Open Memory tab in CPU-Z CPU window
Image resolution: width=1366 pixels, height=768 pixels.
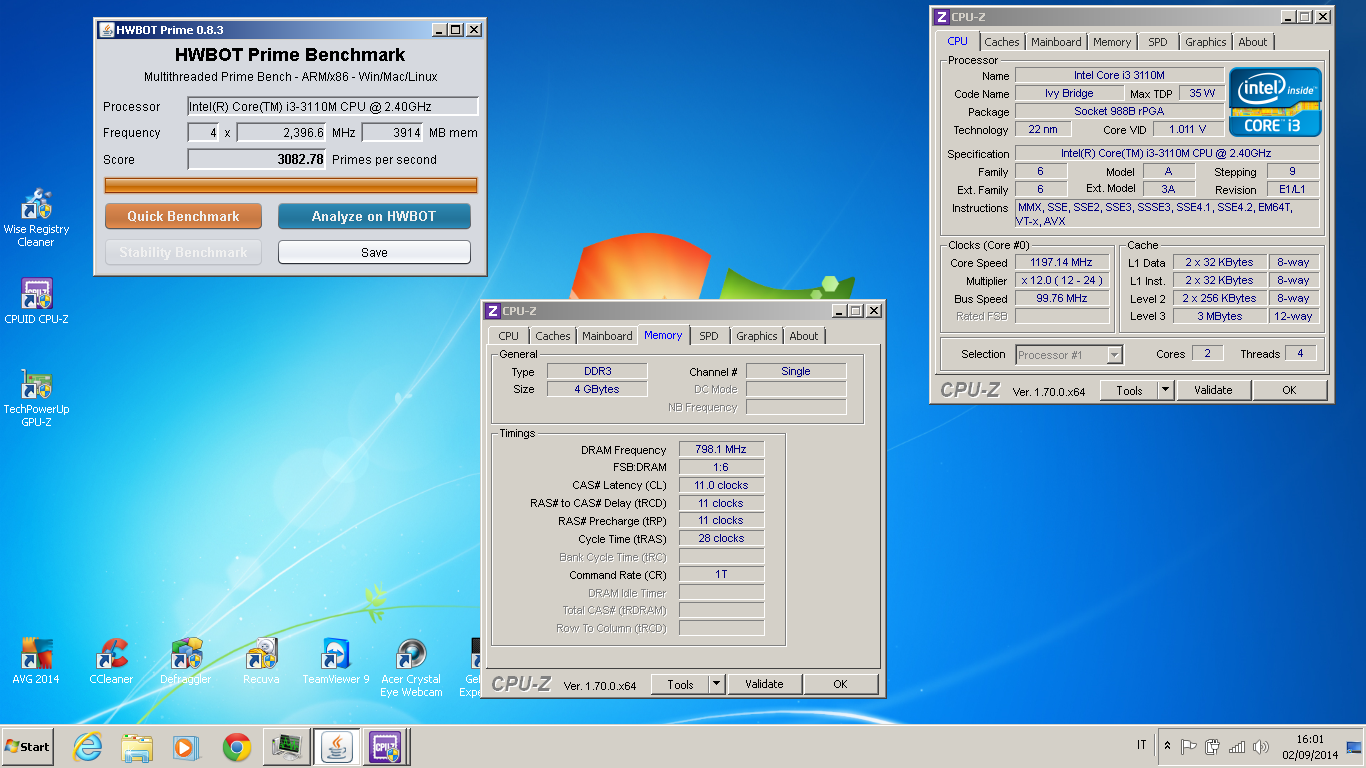1112,42
